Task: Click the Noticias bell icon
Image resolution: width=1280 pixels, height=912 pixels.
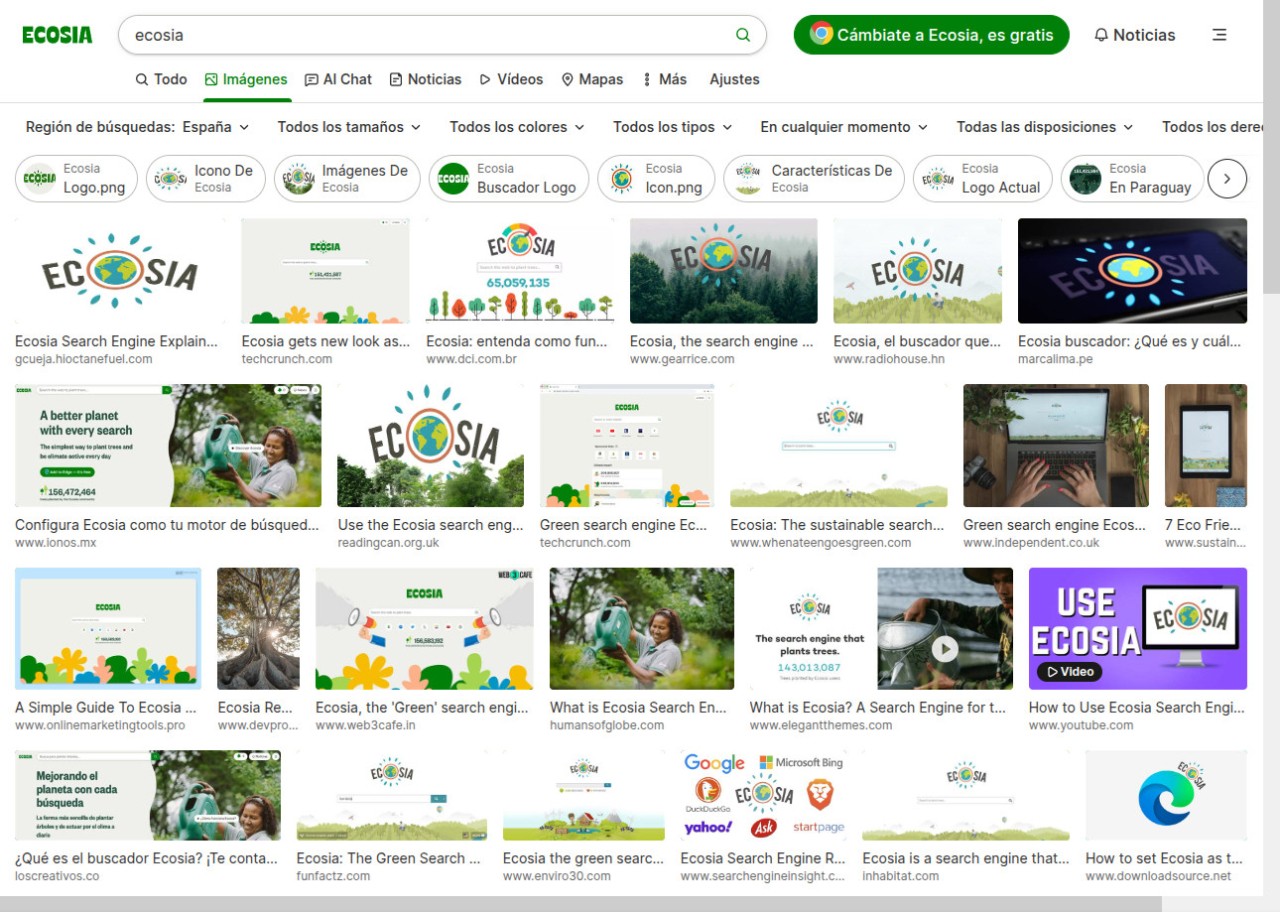Action: point(1101,34)
